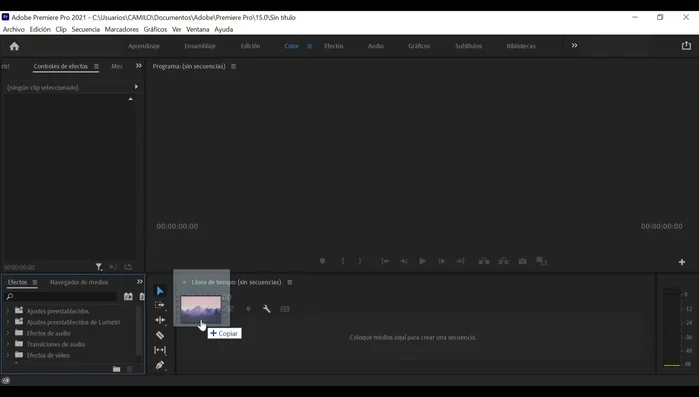Filter accelerated effects icon in Effects panel
The width and height of the screenshot is (699, 397).
128,296
